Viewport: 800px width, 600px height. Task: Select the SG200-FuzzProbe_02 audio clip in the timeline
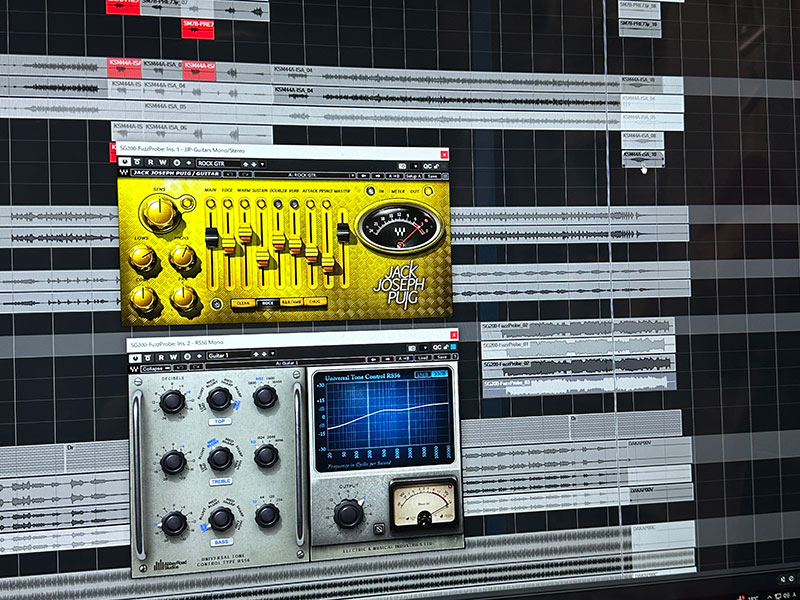[578, 330]
